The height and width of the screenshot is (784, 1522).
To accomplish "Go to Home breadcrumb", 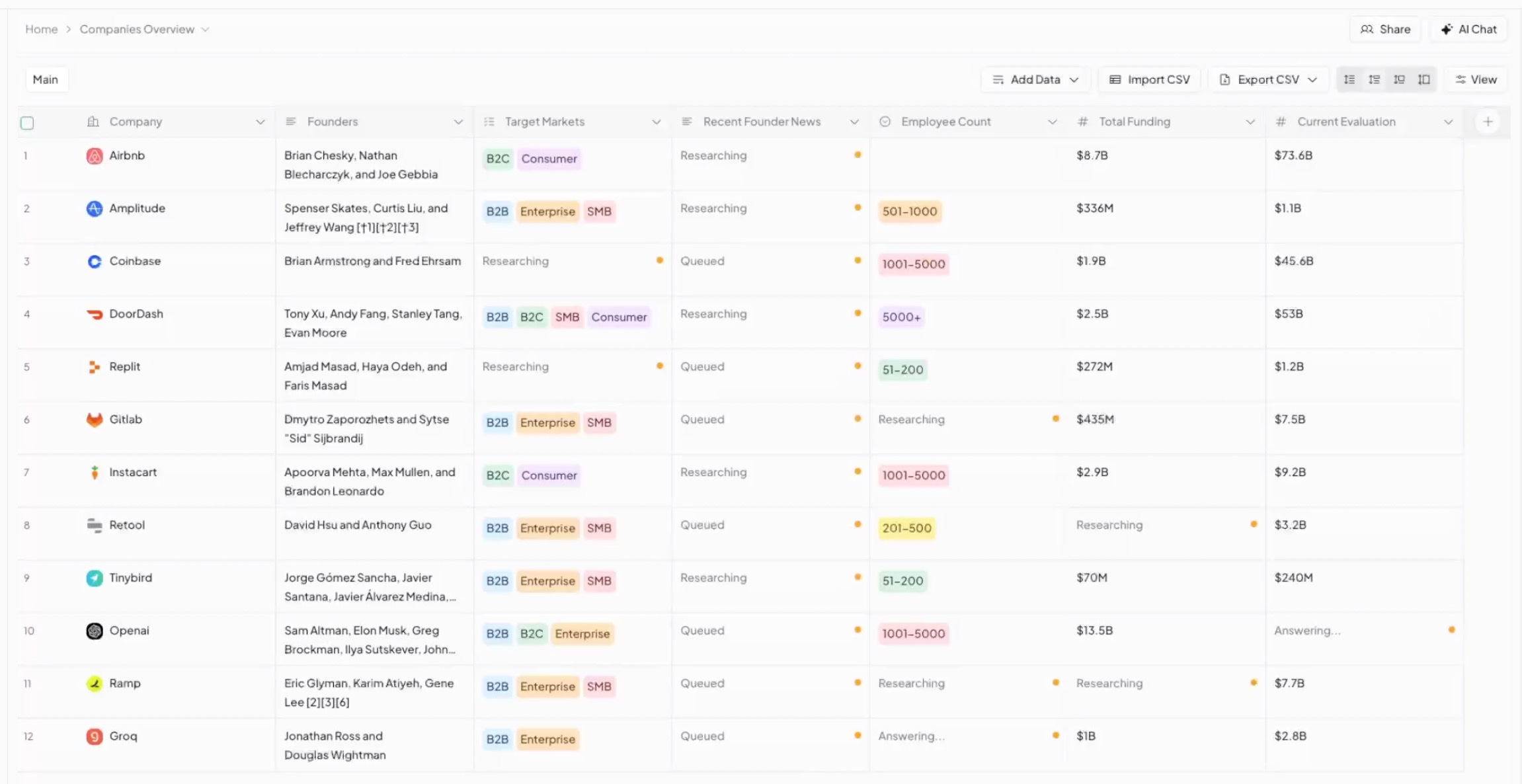I will tap(41, 29).
